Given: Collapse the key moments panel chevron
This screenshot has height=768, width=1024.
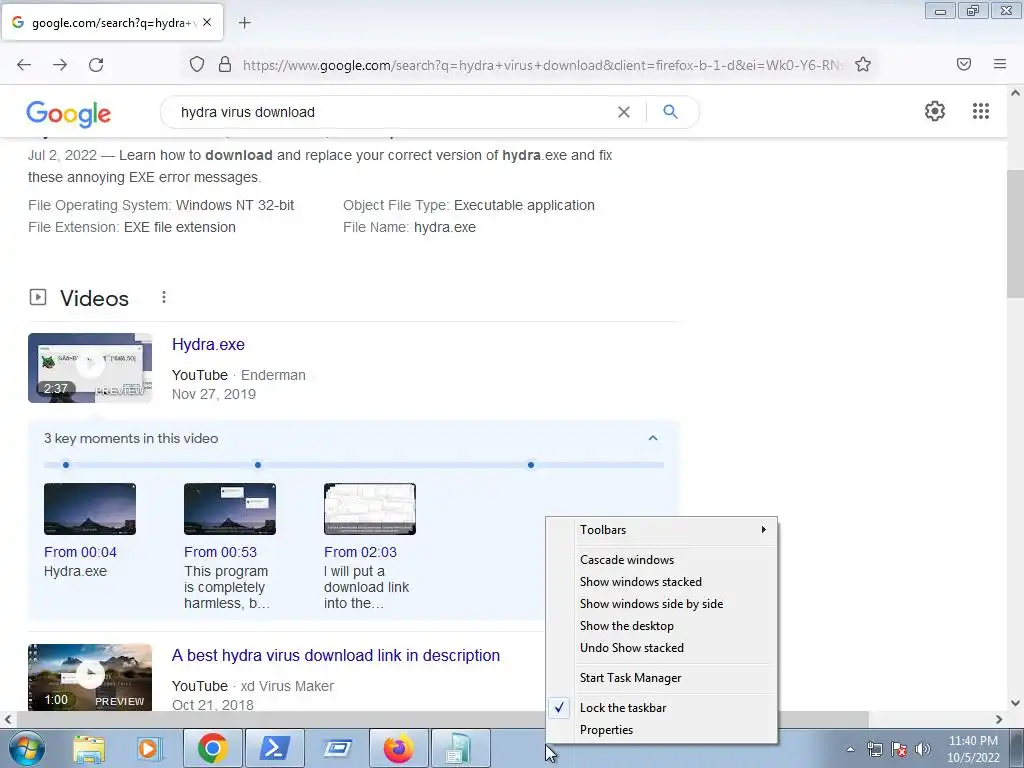Looking at the screenshot, I should pos(652,438).
